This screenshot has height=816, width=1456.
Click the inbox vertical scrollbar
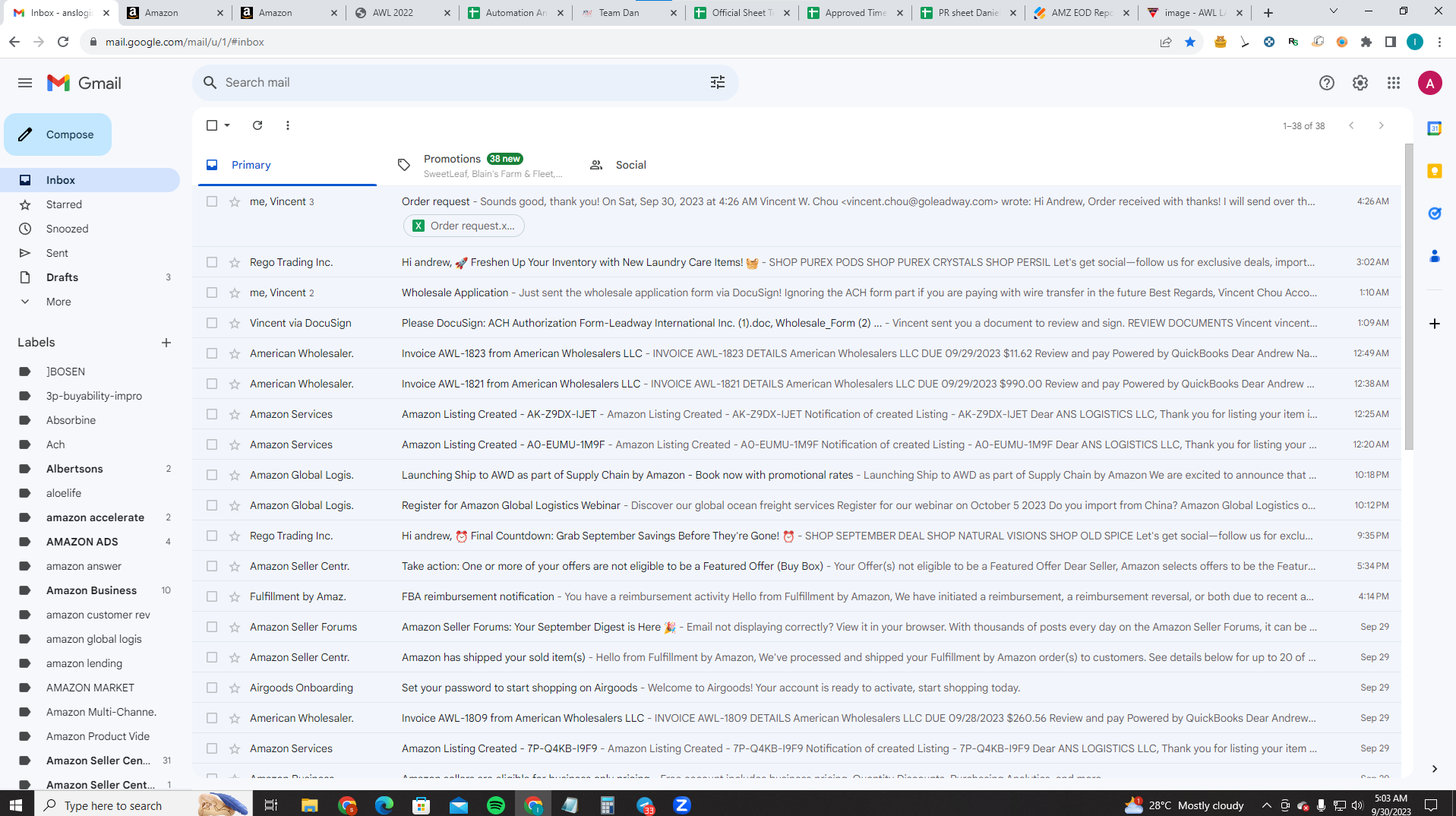tap(1409, 296)
